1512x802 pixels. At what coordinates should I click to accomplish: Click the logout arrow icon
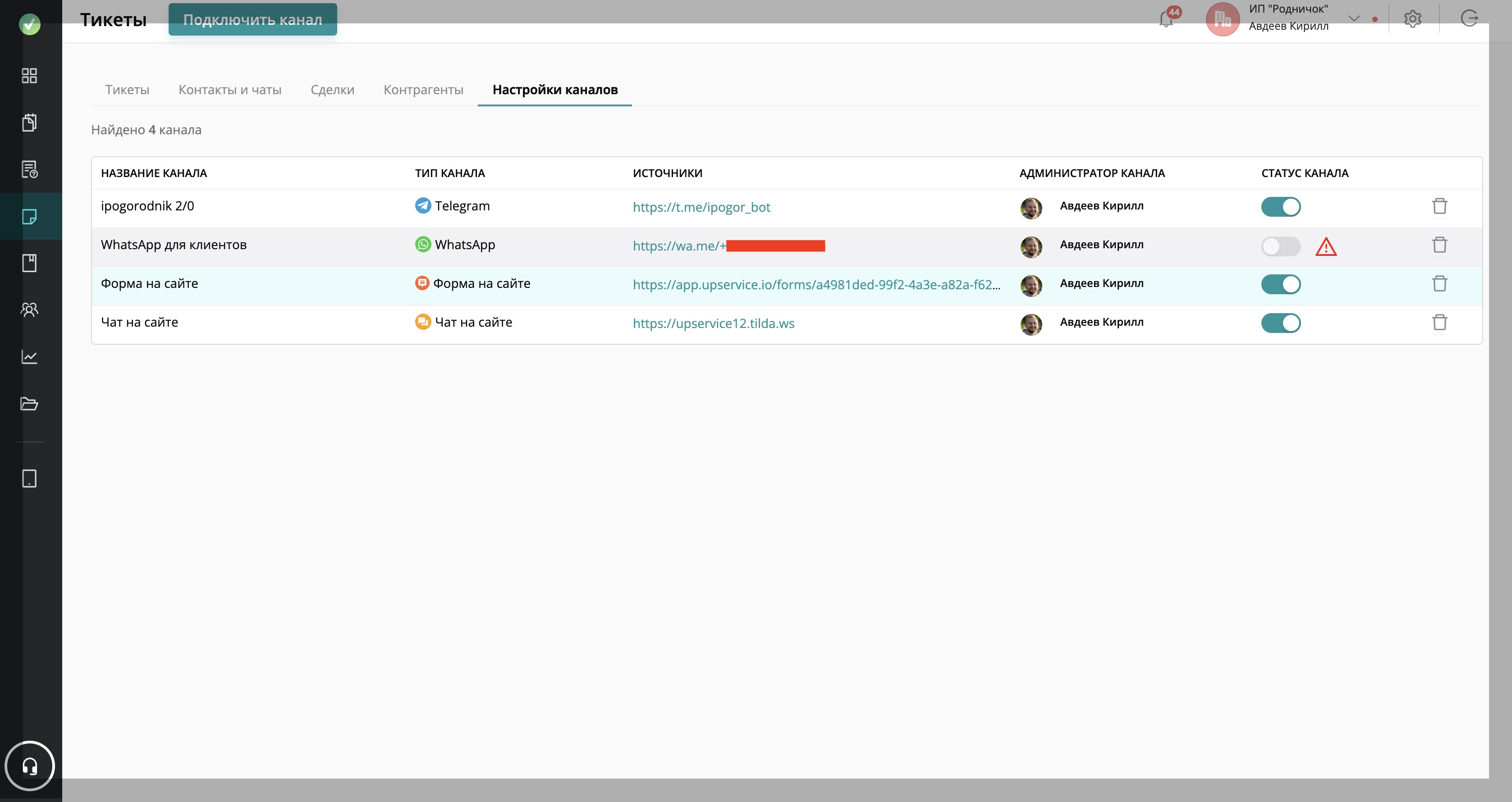tap(1469, 19)
